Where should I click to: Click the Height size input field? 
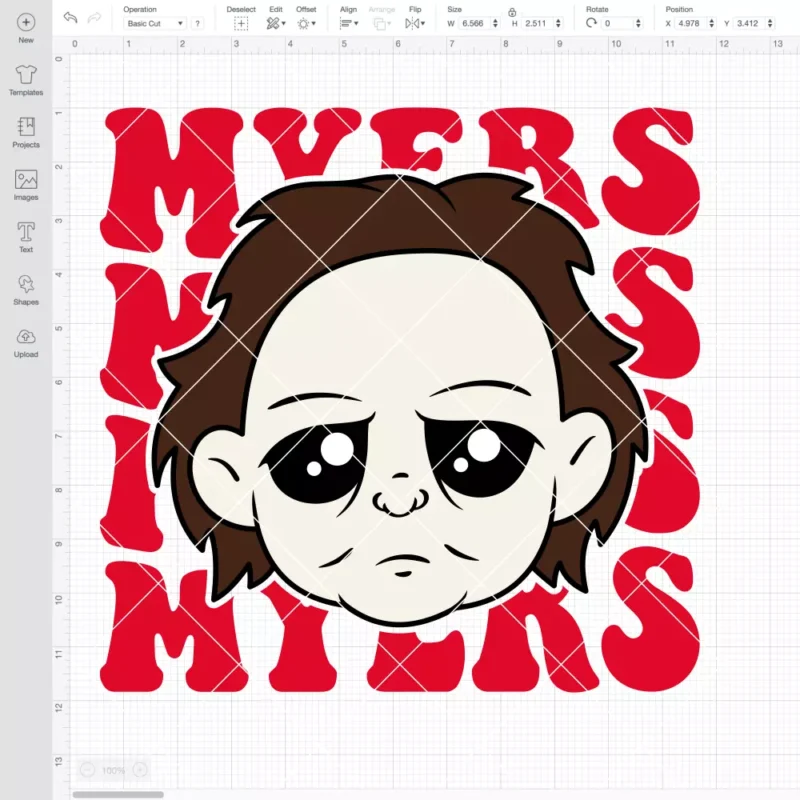(537, 23)
